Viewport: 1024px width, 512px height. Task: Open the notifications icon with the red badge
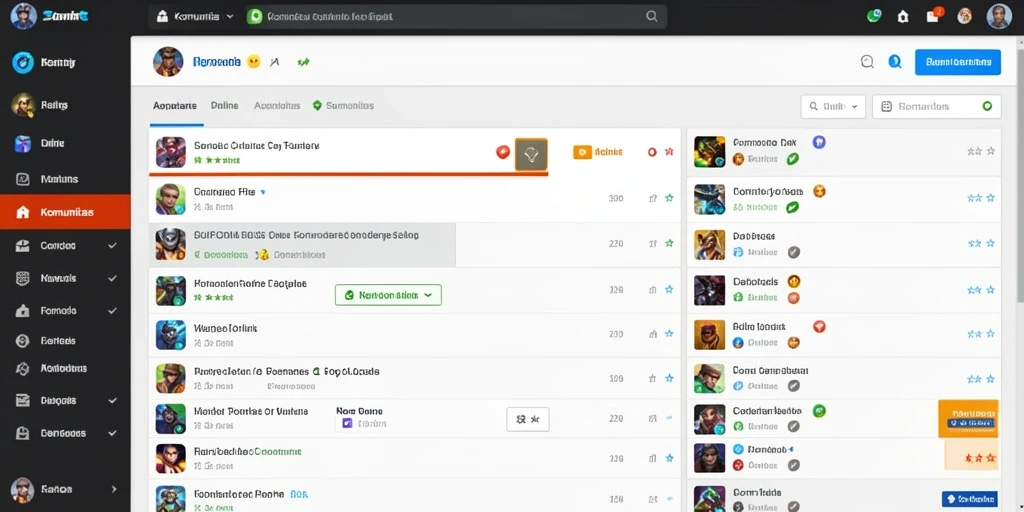click(x=934, y=16)
